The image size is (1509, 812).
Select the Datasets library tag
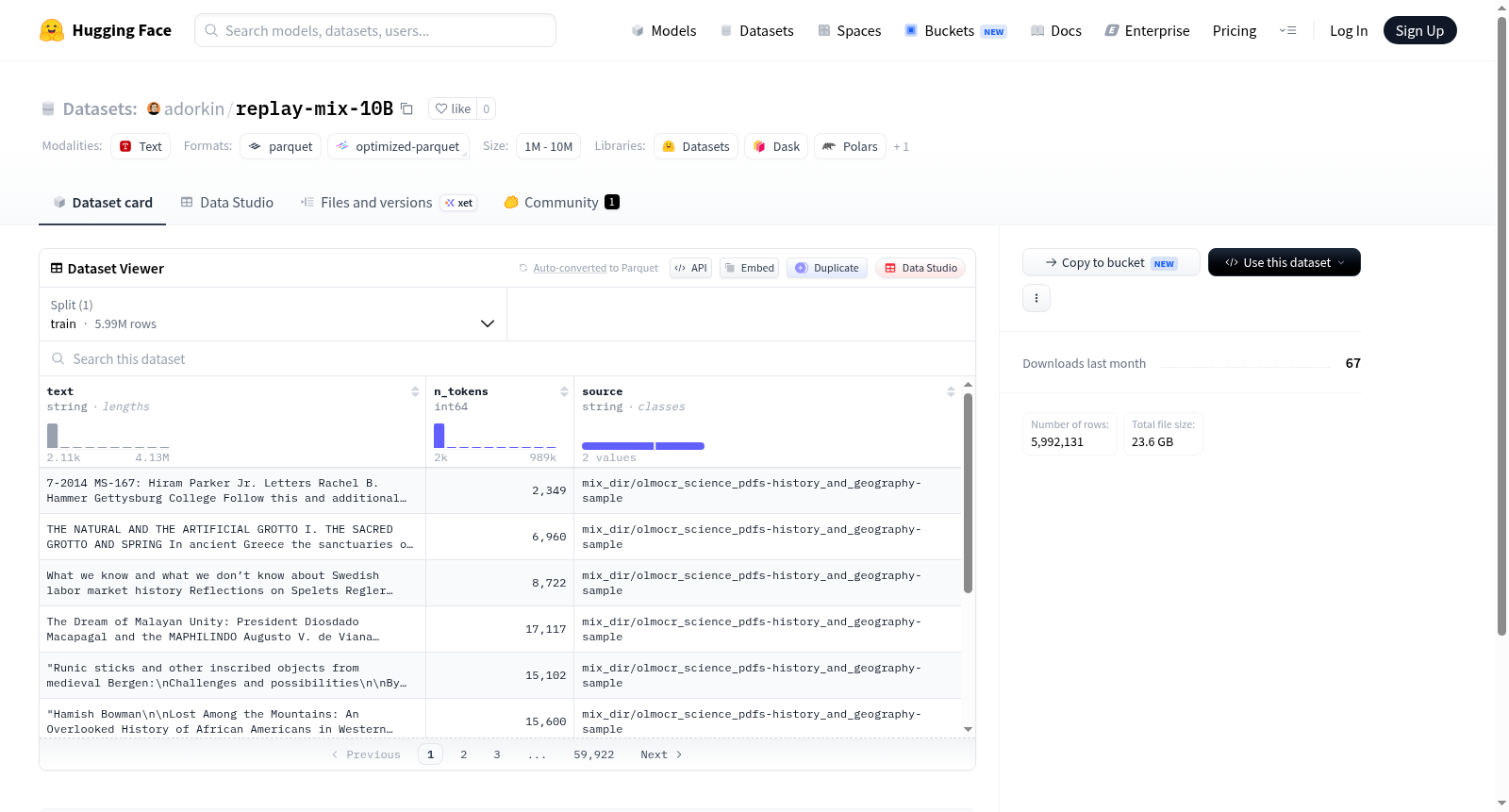pyautogui.click(x=696, y=146)
